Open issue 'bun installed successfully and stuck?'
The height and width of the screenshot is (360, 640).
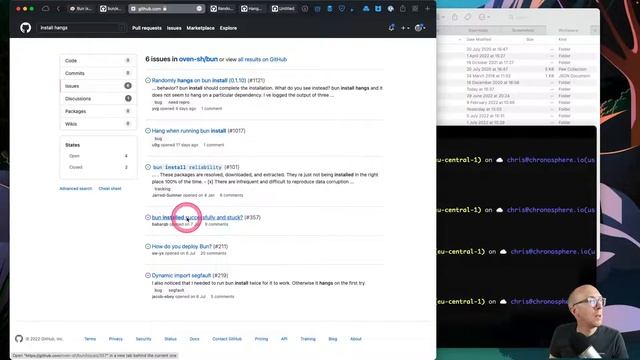(197, 218)
